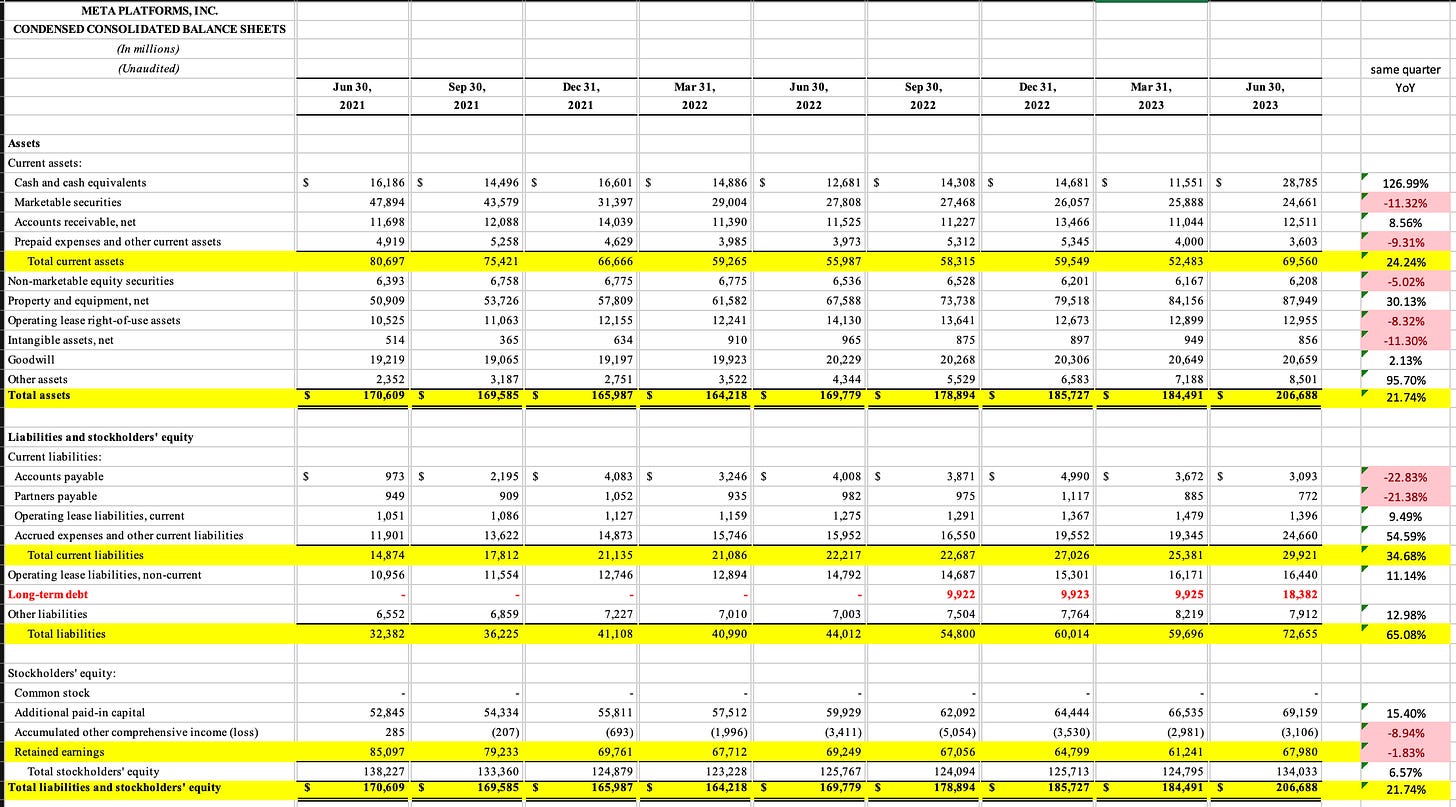This screenshot has height=807, width=1456.
Task: Select the (Unaudited) cell
Action: click(149, 68)
